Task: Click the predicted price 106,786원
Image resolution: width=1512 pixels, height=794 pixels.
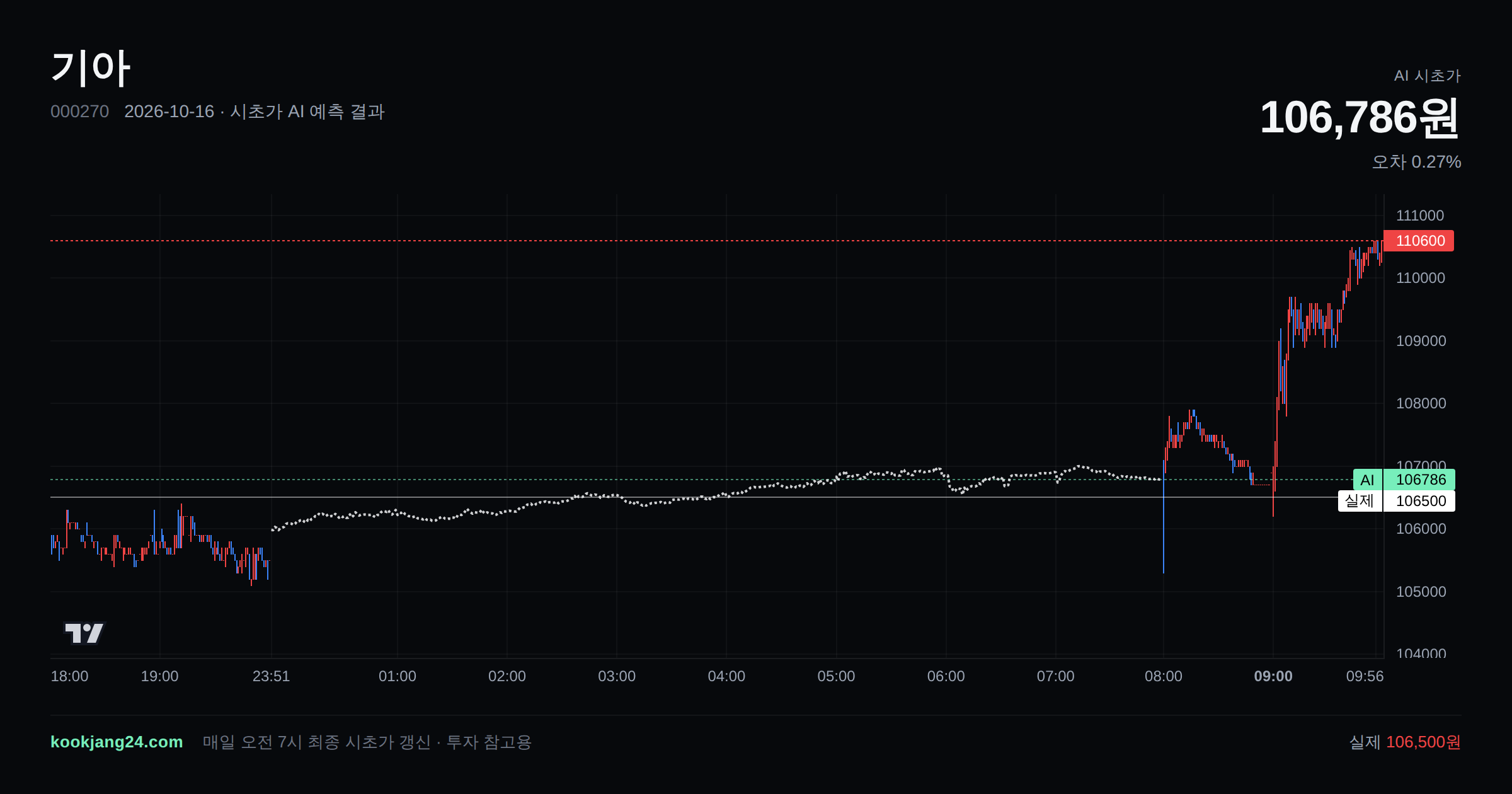Action: tap(1360, 118)
